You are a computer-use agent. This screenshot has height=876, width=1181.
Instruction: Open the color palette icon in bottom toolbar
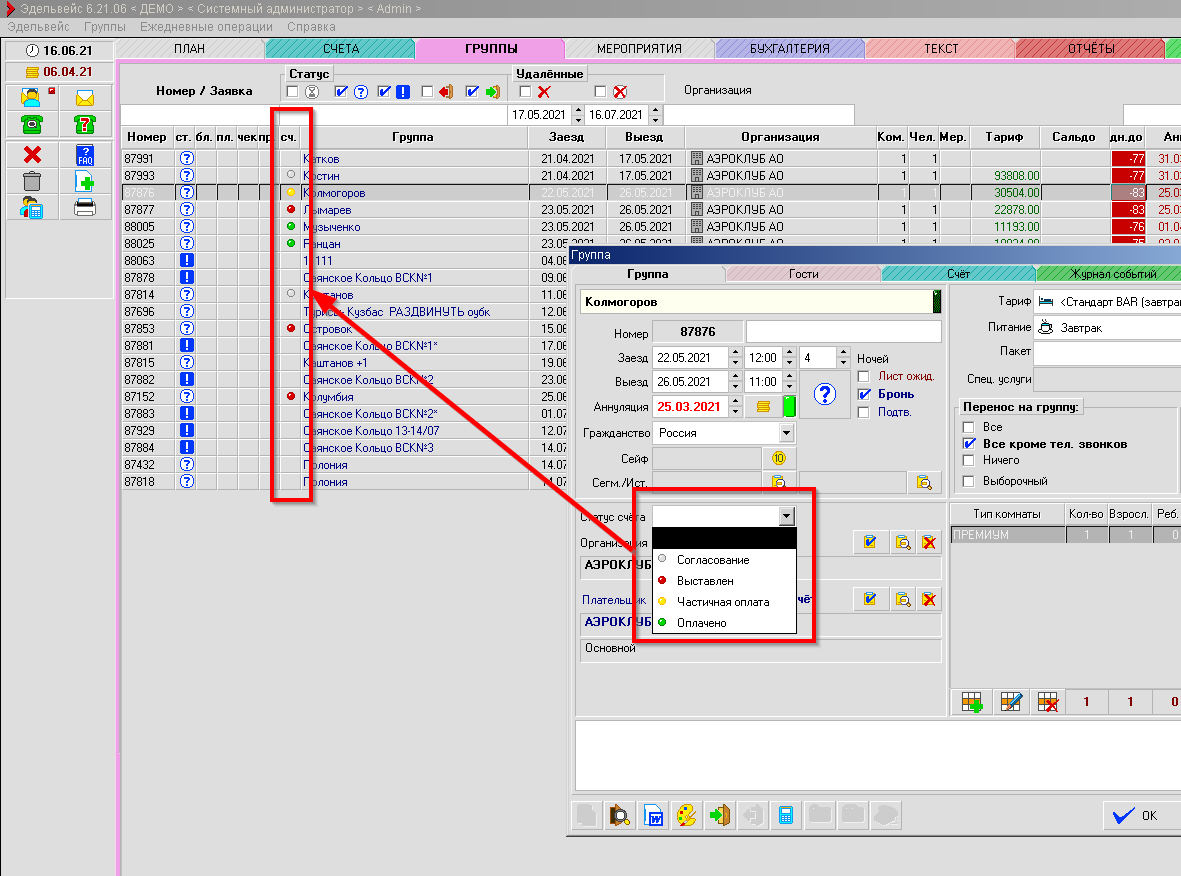tap(686, 814)
